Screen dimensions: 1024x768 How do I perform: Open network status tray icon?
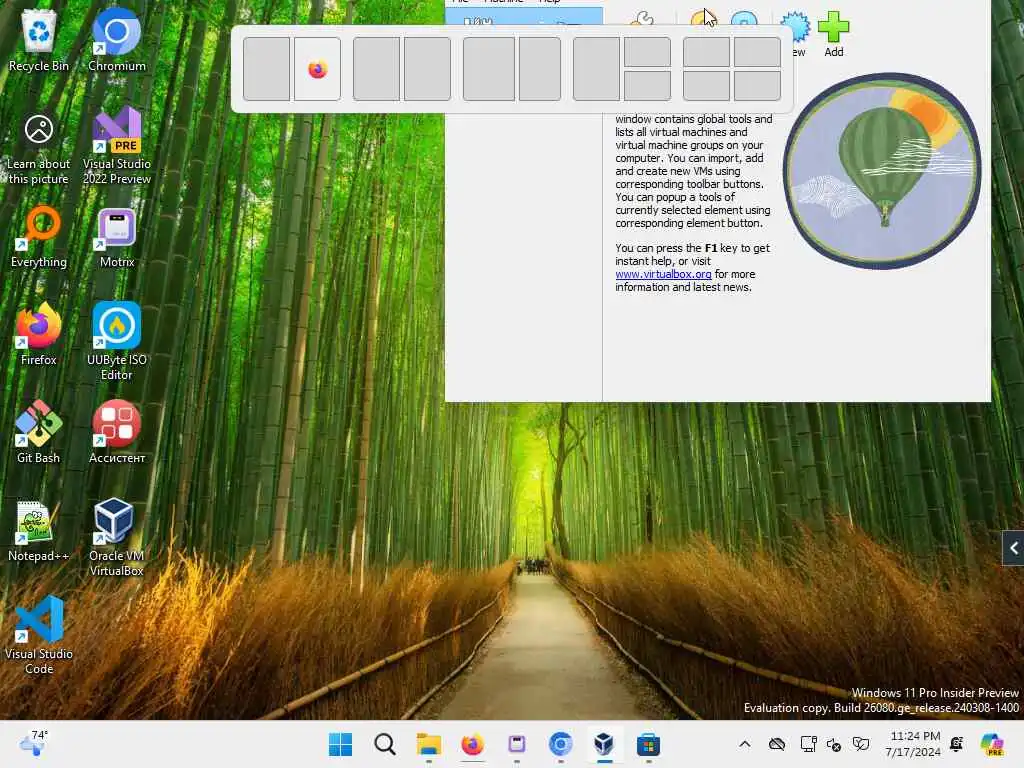[x=808, y=744]
